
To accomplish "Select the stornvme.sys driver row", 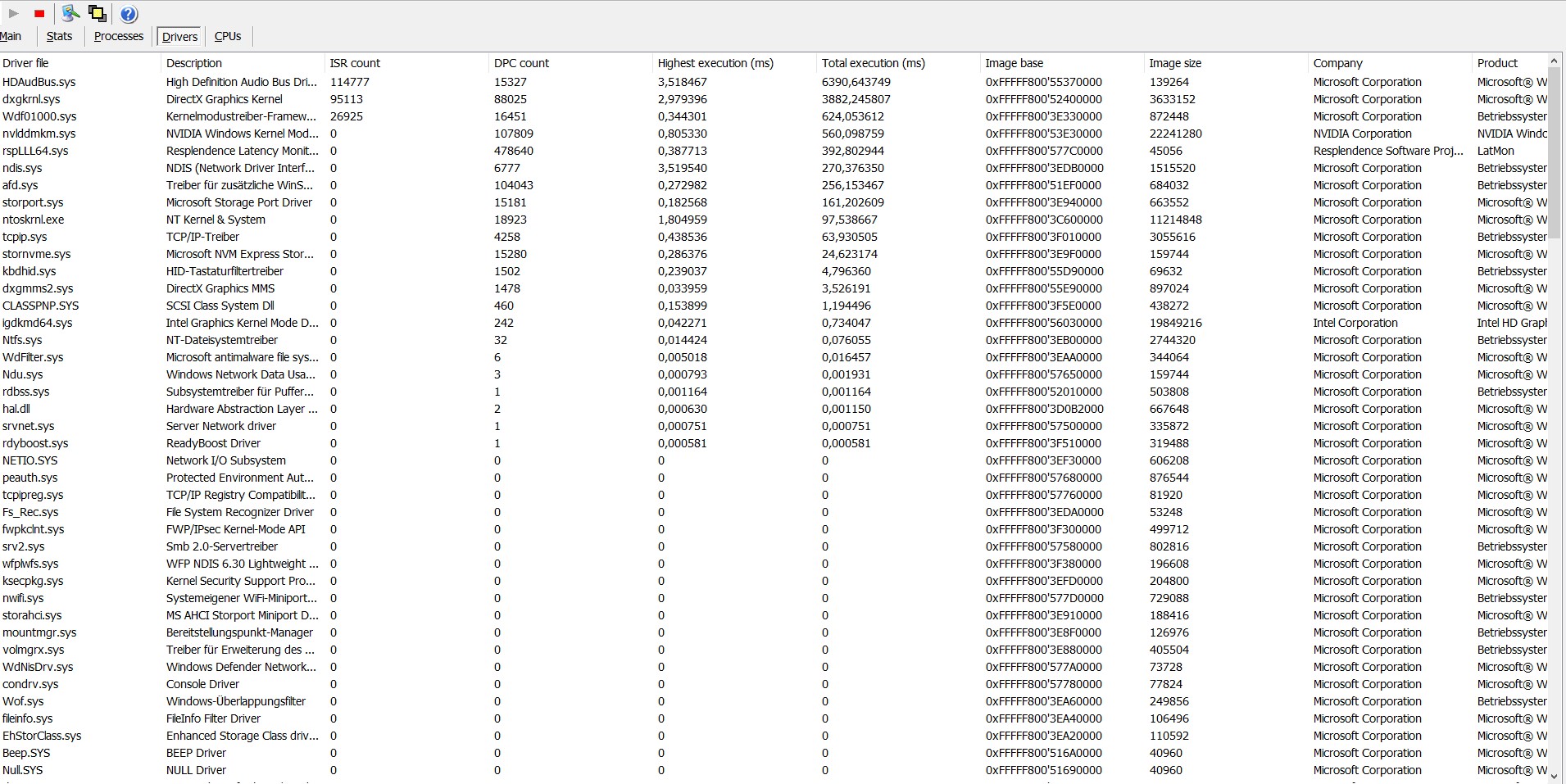I will 774,254.
